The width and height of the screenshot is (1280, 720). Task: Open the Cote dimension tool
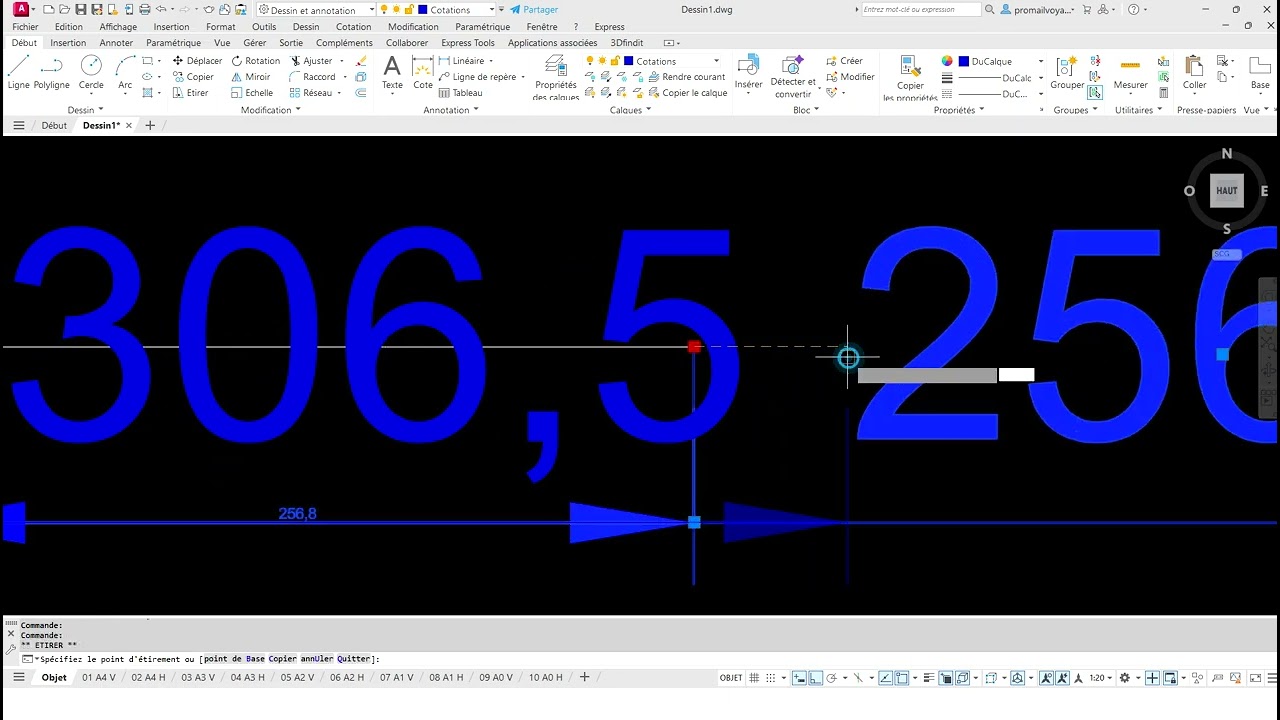tap(423, 72)
